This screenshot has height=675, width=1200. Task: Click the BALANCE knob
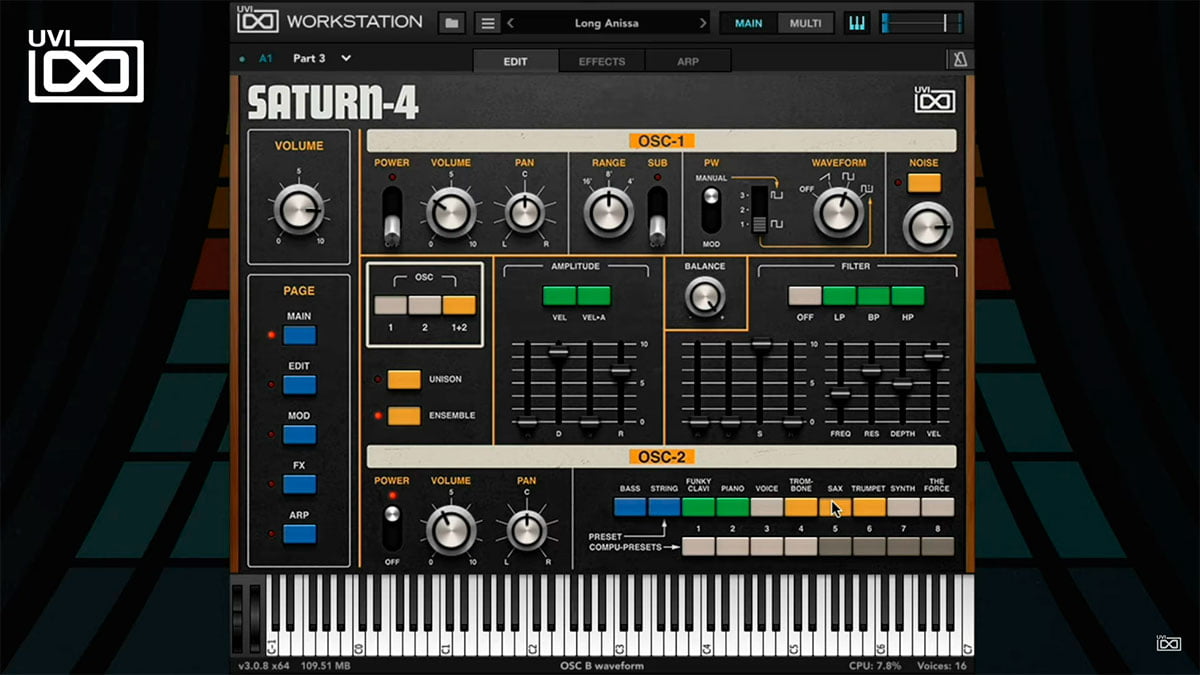coord(705,295)
